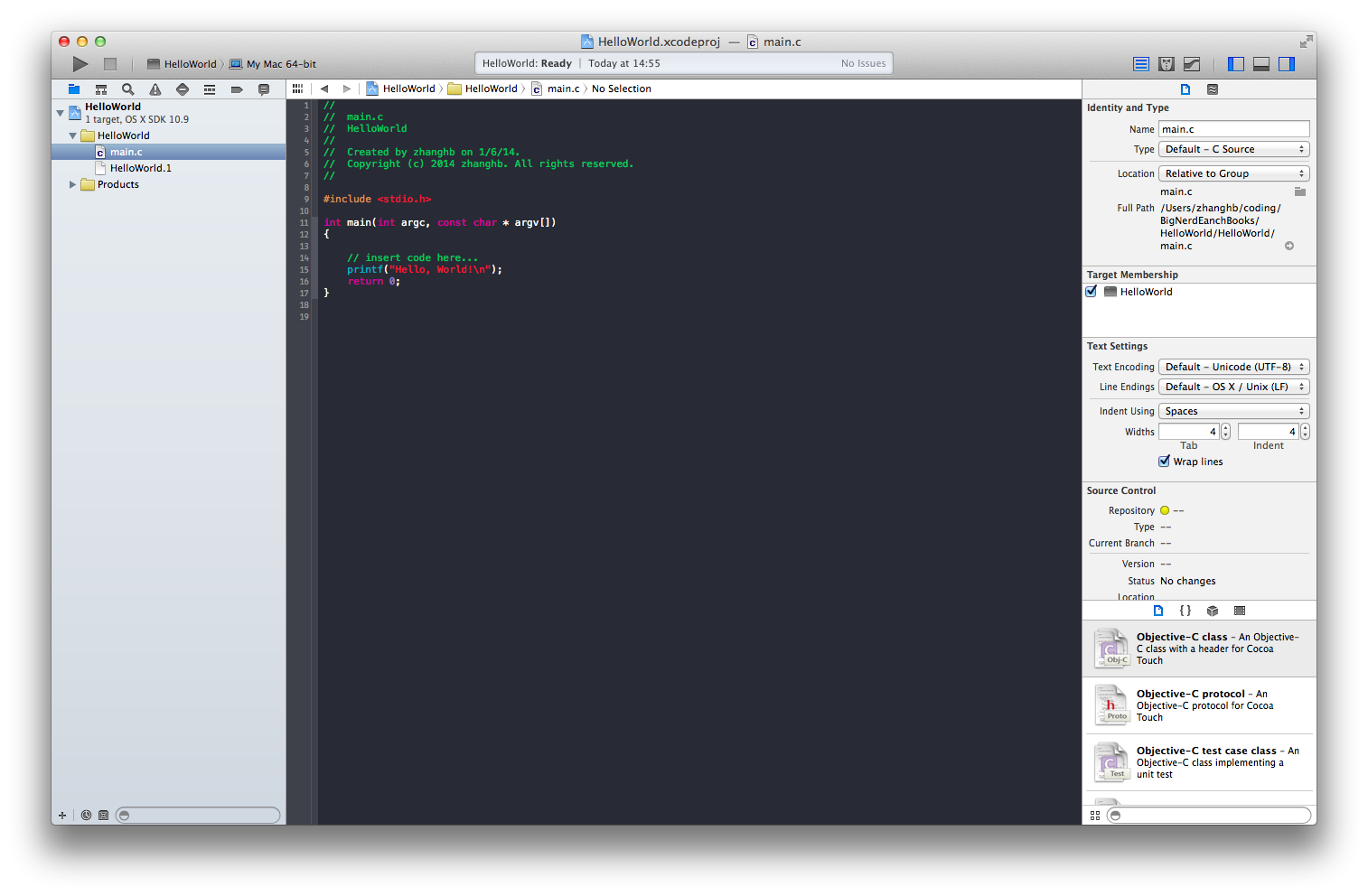This screenshot has width=1368, height=896.
Task: Open the Log navigator speech-bubble icon
Action: point(264,89)
